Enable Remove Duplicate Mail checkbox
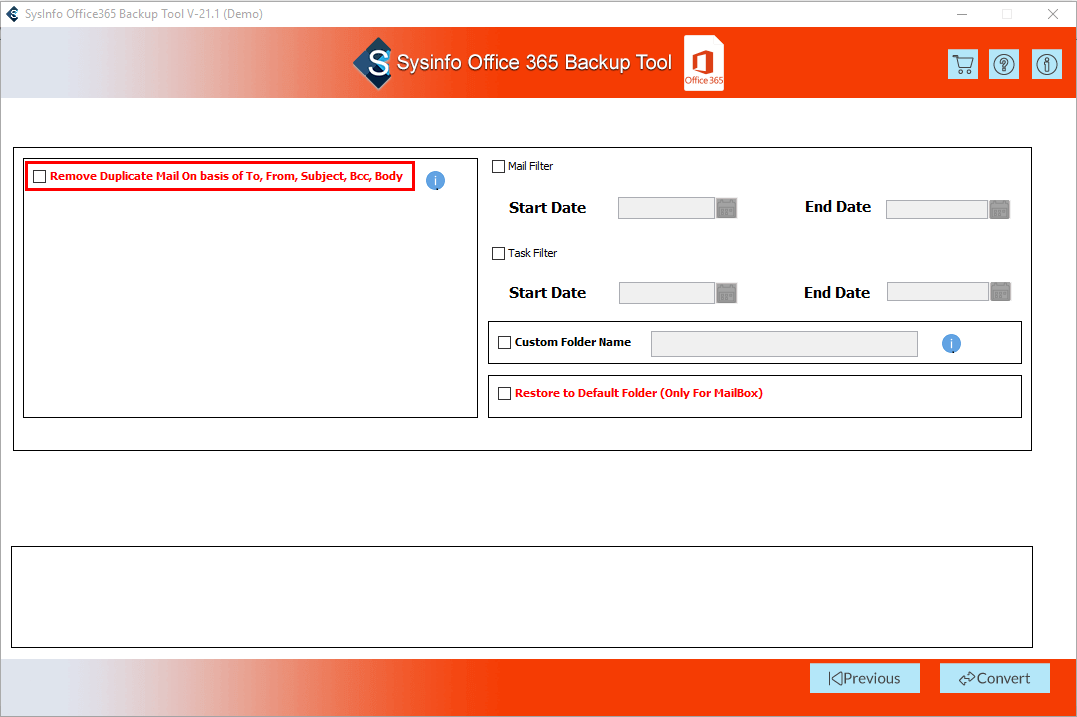The image size is (1077, 717). coord(40,177)
